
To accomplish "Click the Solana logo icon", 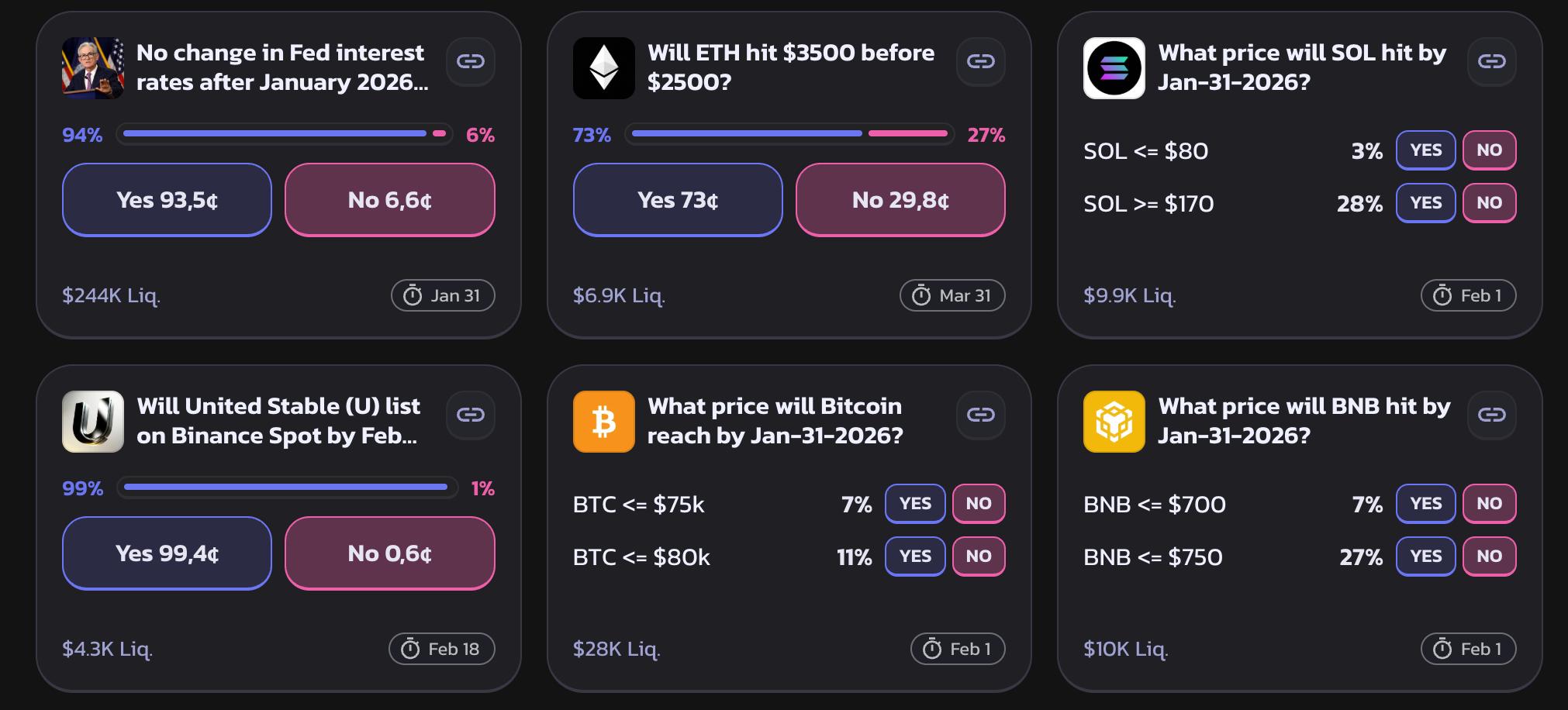I will (x=1114, y=68).
